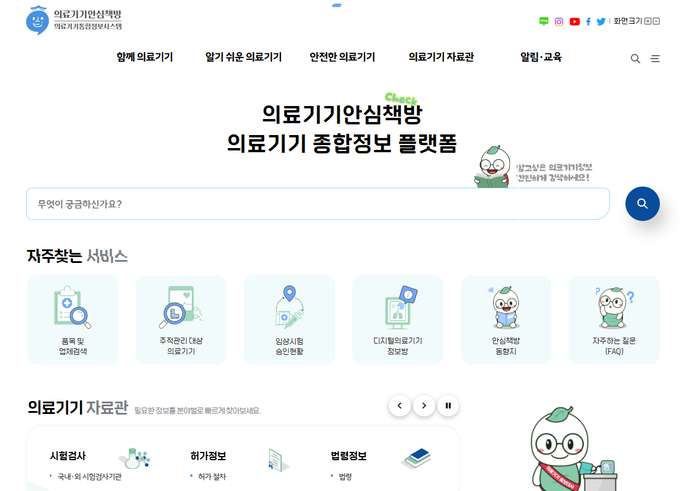The height and width of the screenshot is (491, 680).
Task: Open the Facebook icon in header
Action: click(588, 21)
